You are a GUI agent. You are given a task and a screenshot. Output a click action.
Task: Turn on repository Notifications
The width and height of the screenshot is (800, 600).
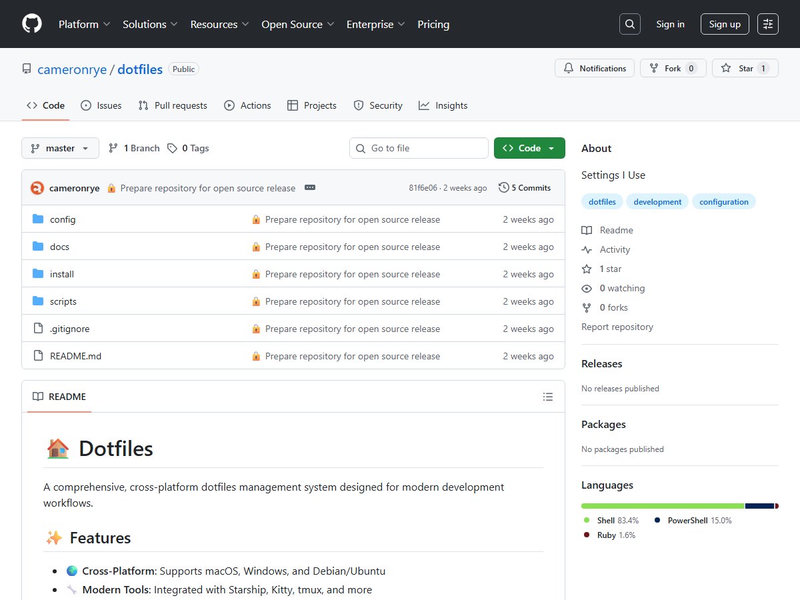(594, 68)
